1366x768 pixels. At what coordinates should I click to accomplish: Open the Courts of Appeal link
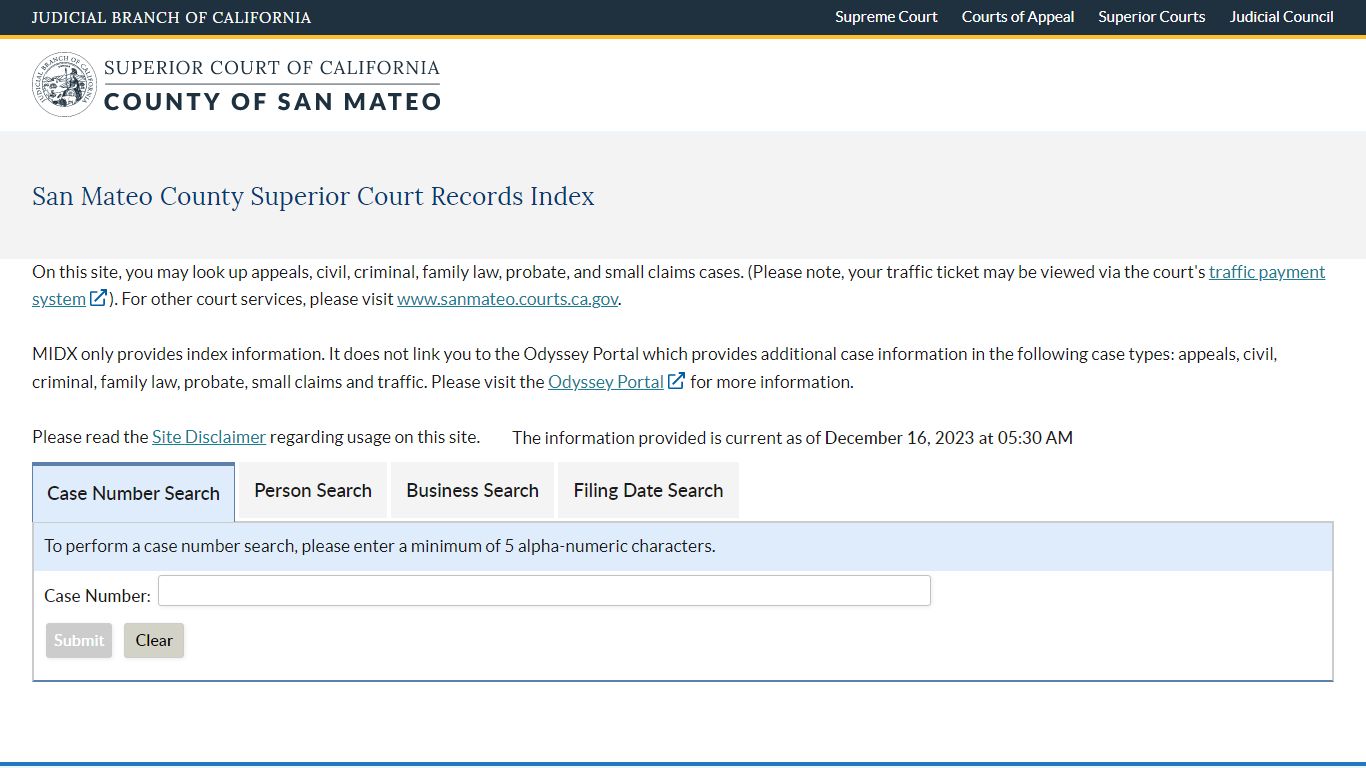pyautogui.click(x=1018, y=17)
